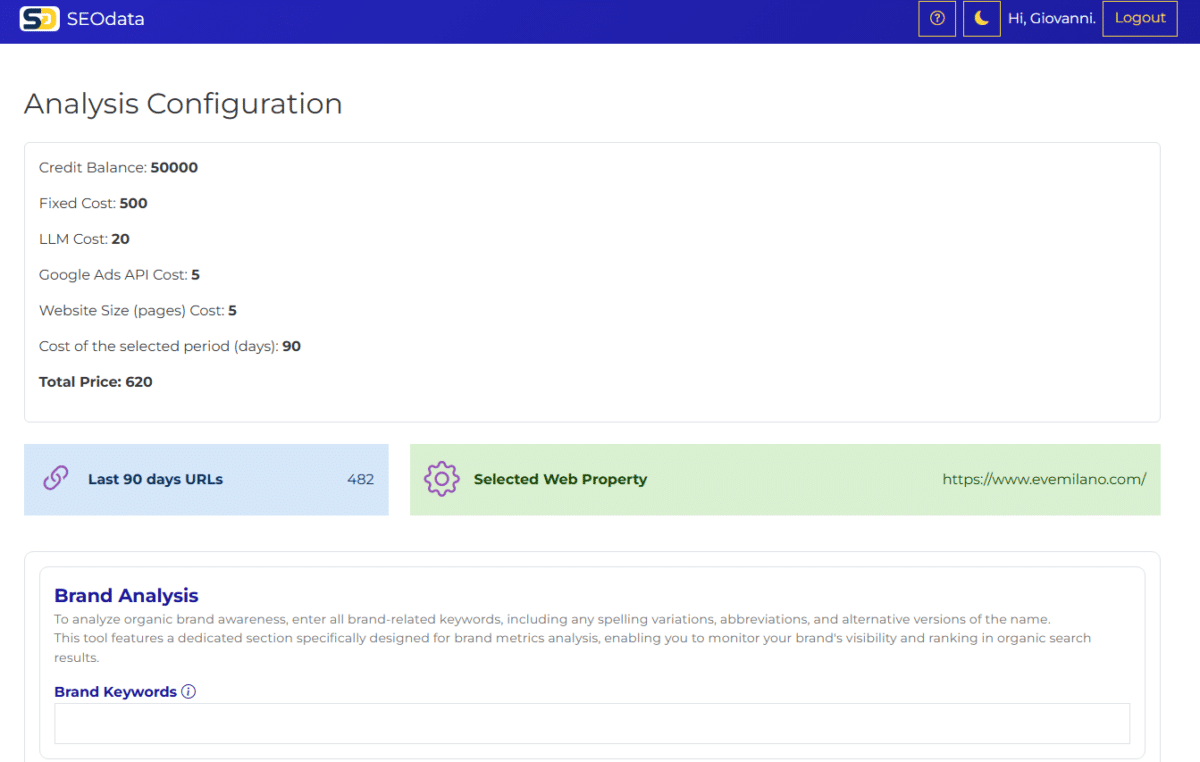Click 'Cost of the selected period (days): 90'

tap(170, 346)
